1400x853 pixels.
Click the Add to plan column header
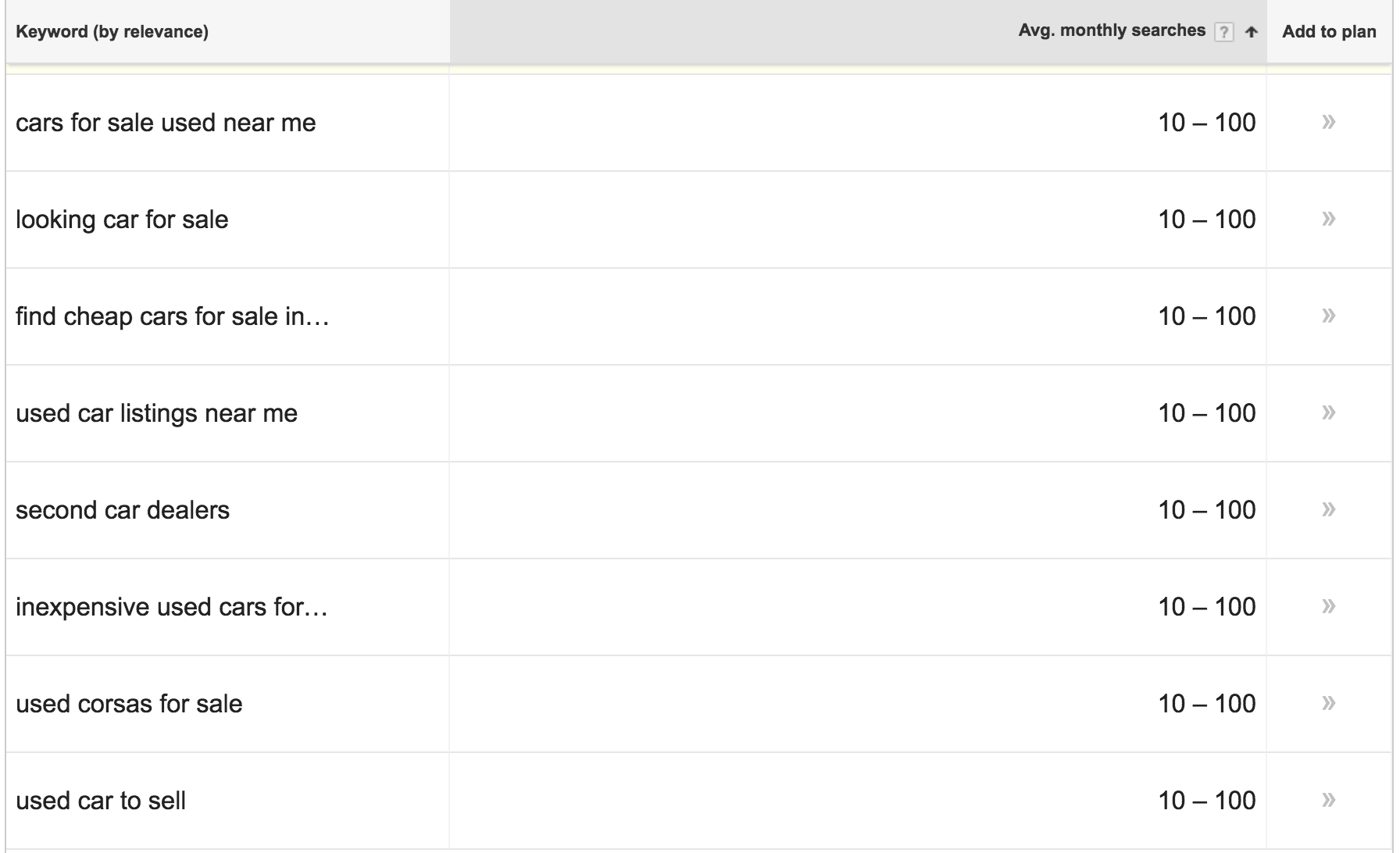click(x=1329, y=32)
